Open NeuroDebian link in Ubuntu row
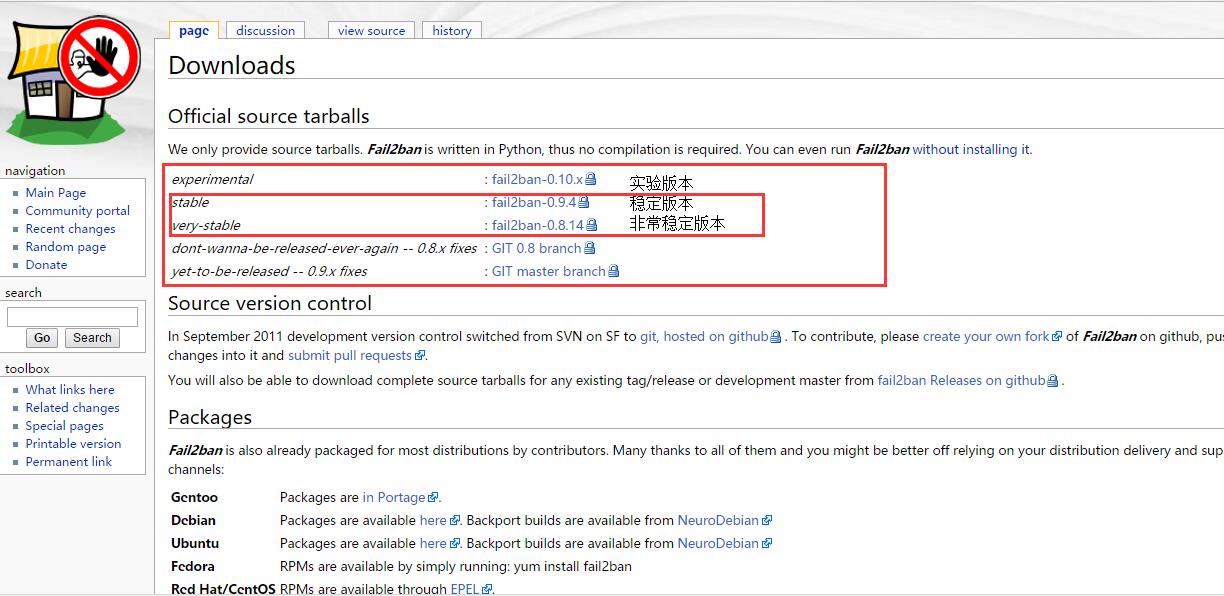This screenshot has height=596, width=1224. coord(718,543)
